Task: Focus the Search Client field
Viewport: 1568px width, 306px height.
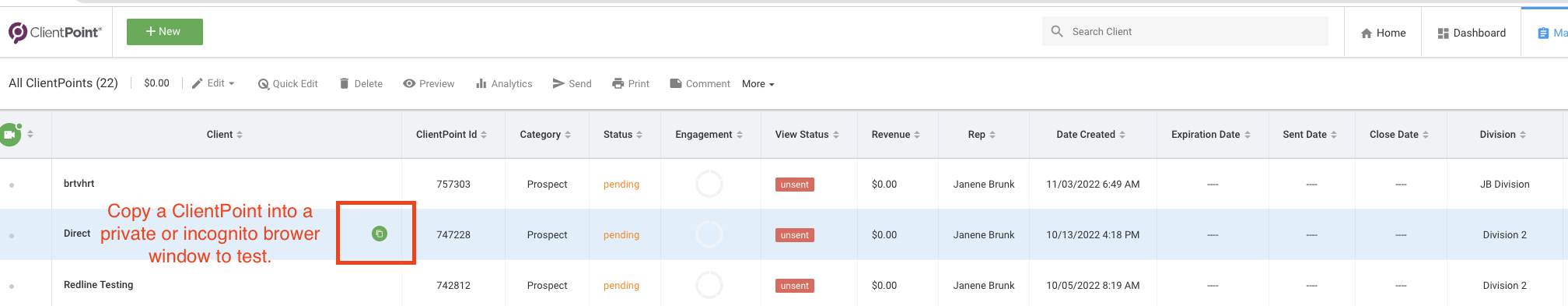Action: point(1185,31)
